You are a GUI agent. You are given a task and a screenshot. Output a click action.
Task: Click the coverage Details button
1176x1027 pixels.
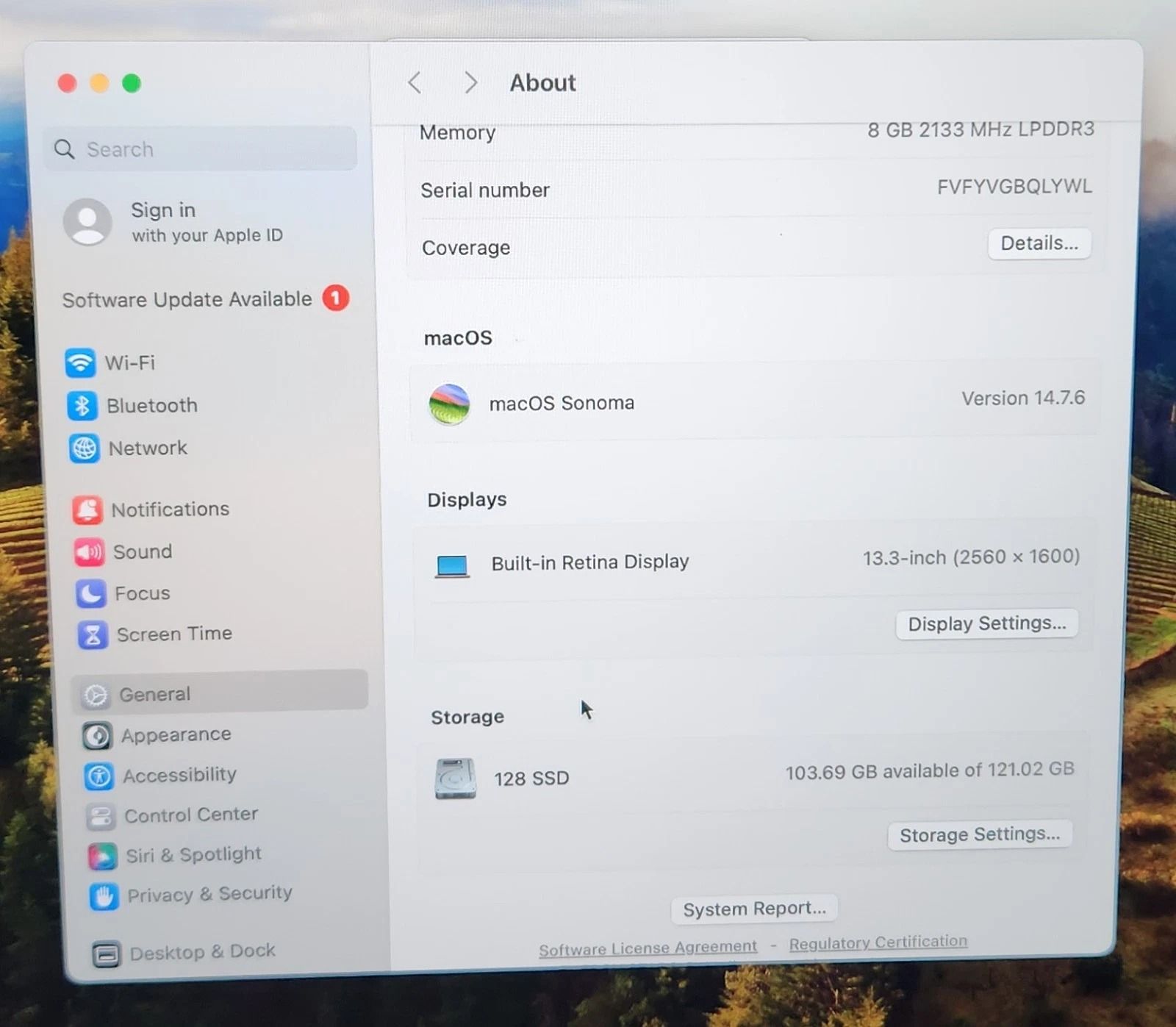tap(1039, 243)
